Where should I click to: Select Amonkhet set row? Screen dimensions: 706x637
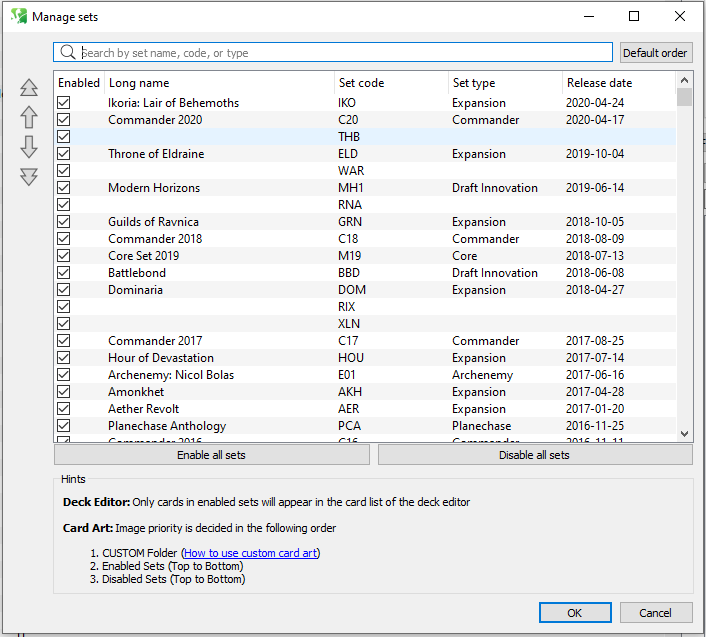coord(365,392)
